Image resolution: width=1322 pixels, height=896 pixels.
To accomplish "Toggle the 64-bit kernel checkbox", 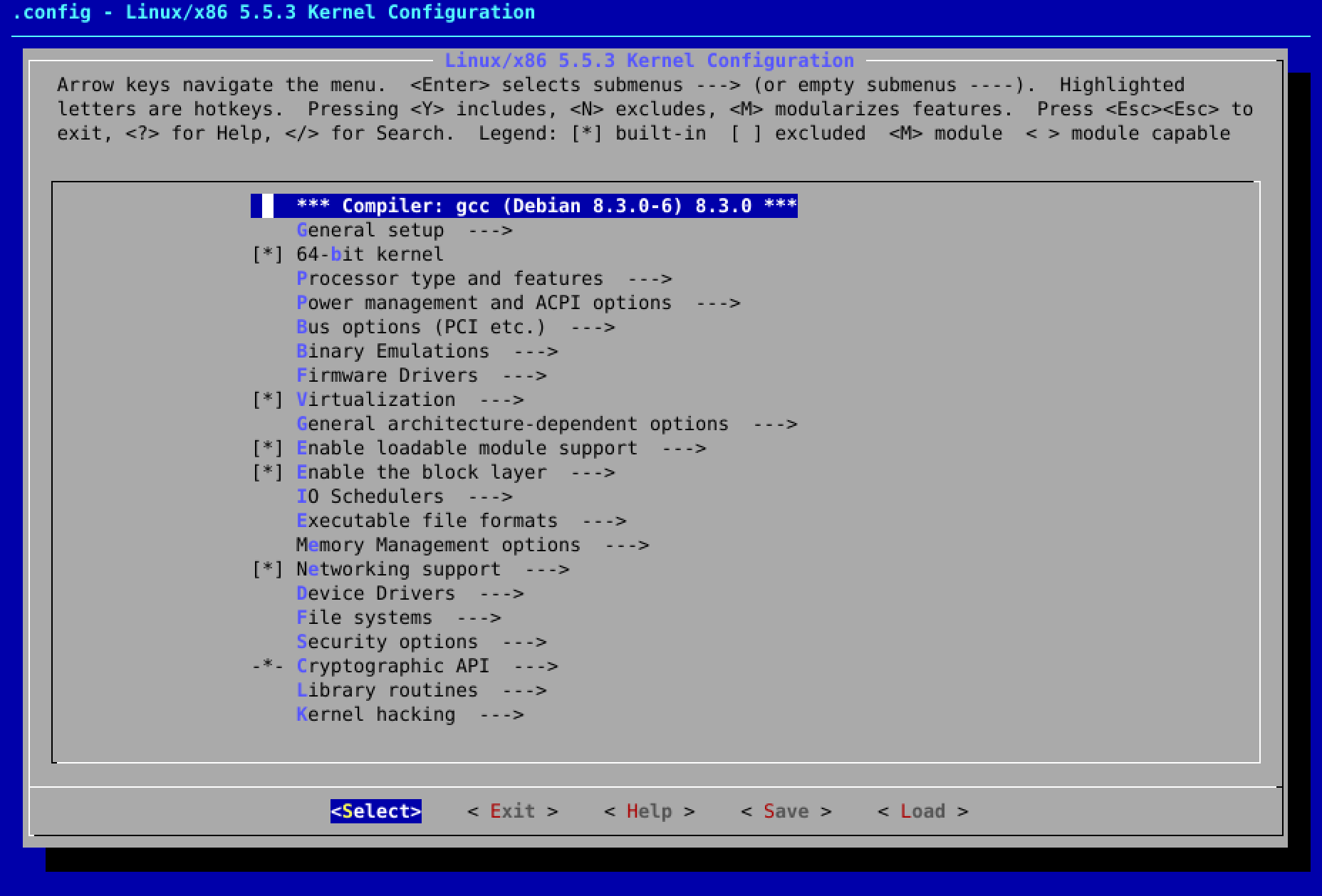I will click(268, 254).
